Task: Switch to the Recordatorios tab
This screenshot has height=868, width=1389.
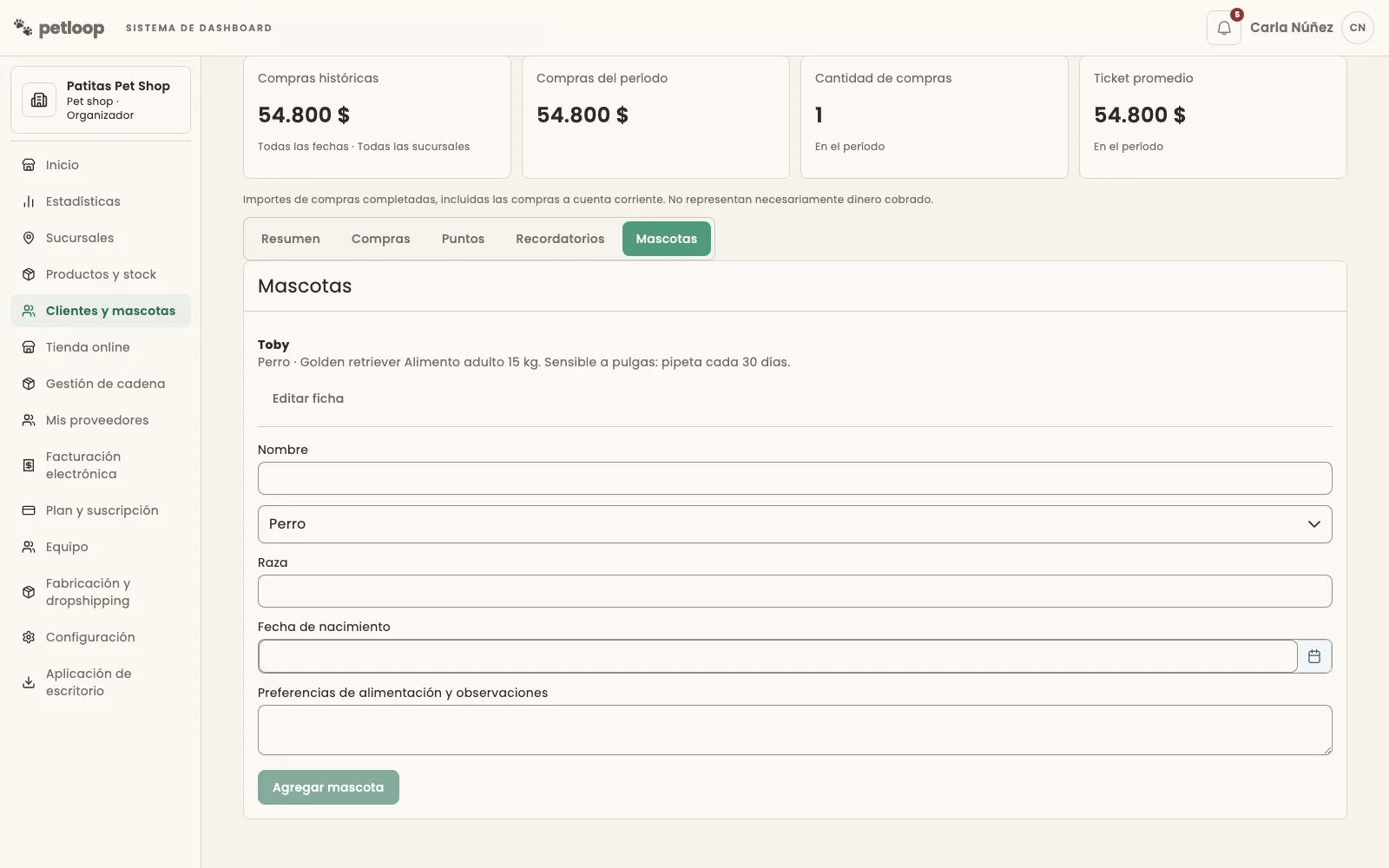Action: 560,239
